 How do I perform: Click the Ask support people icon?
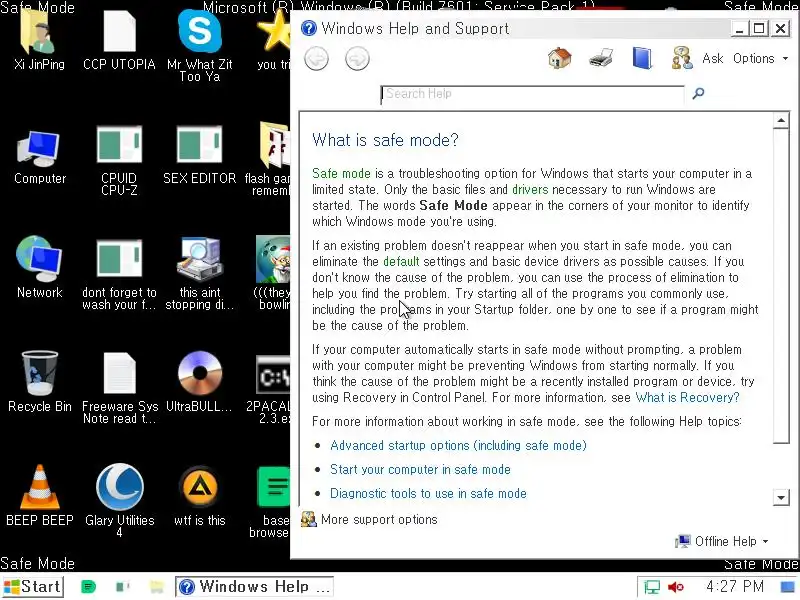tap(682, 58)
